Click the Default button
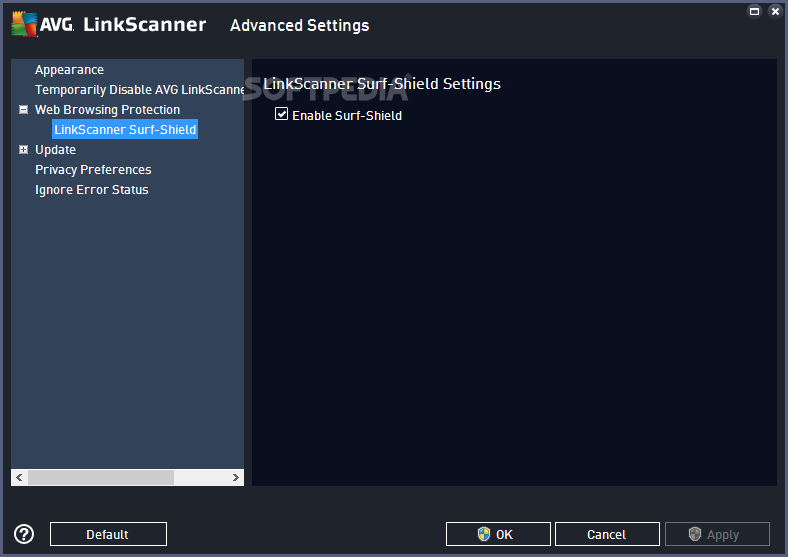This screenshot has width=788, height=557. tap(108, 534)
